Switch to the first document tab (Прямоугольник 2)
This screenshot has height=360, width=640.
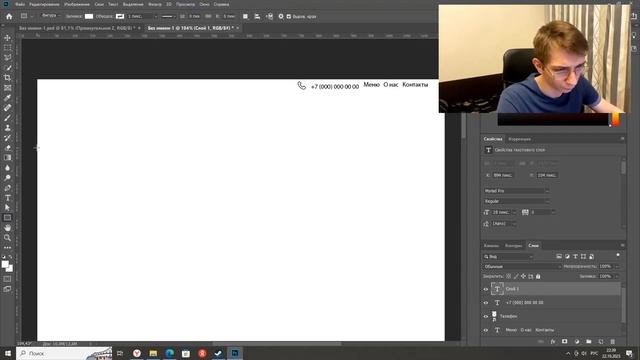pyautogui.click(x=77, y=28)
